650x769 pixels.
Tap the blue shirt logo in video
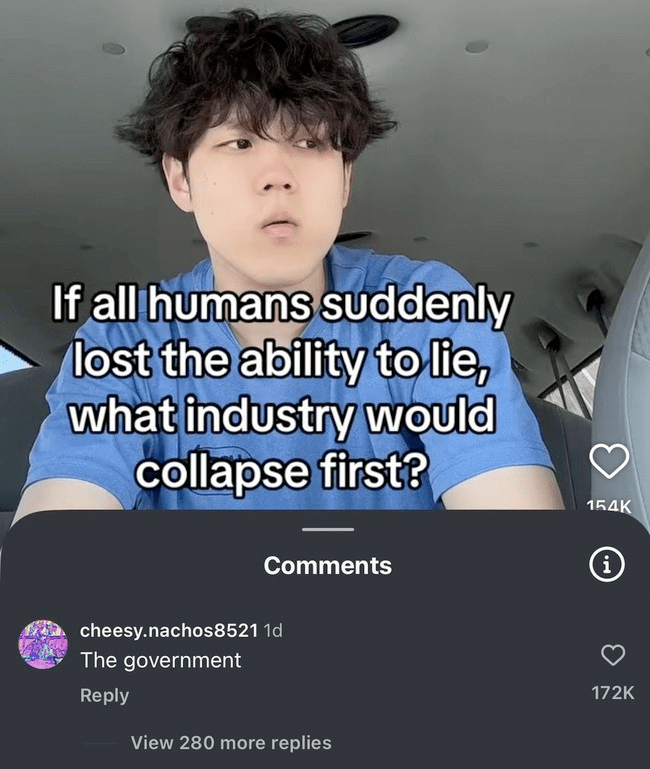coord(221,456)
